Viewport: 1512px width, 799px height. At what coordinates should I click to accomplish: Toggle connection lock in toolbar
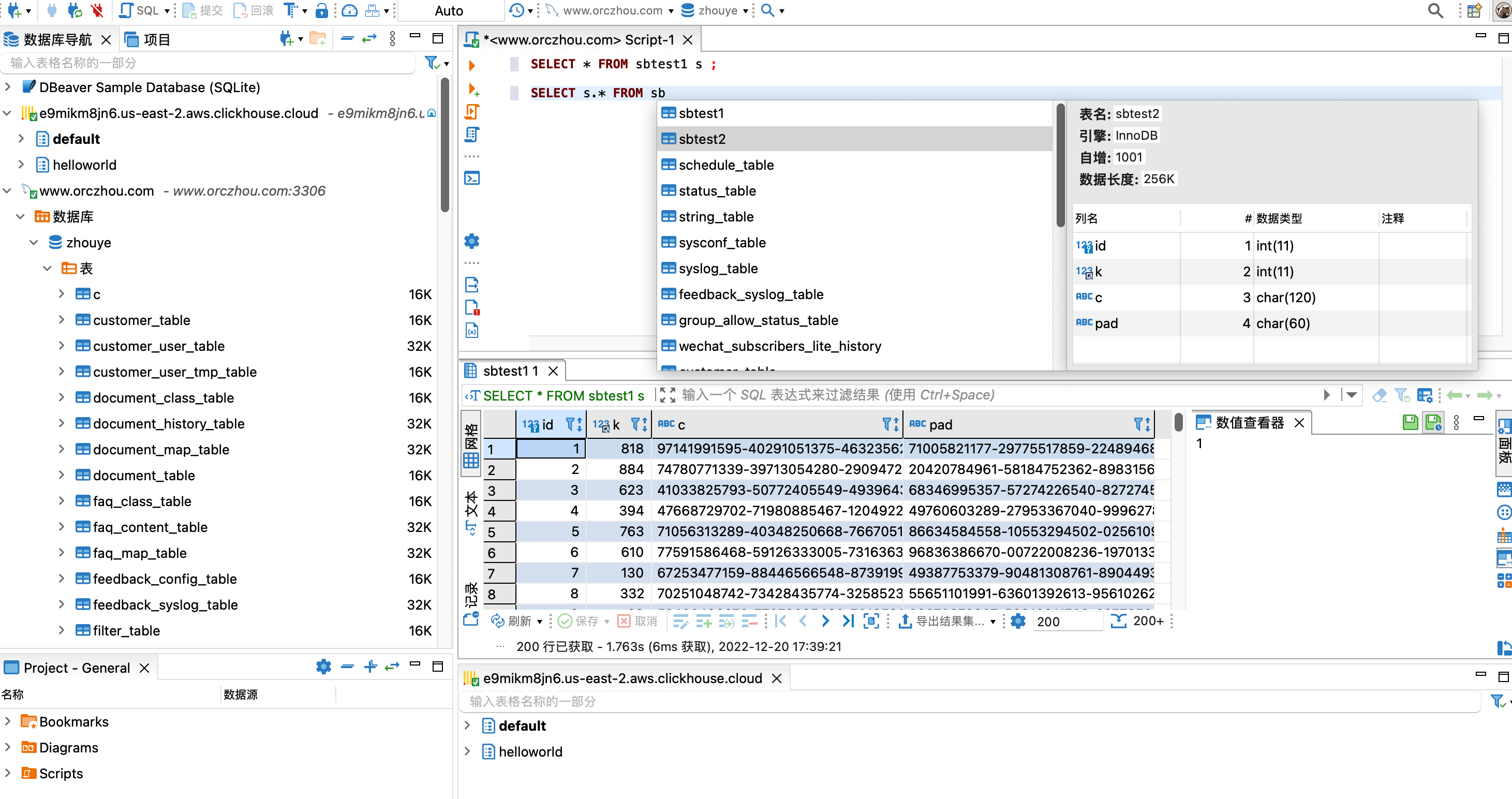tap(322, 10)
